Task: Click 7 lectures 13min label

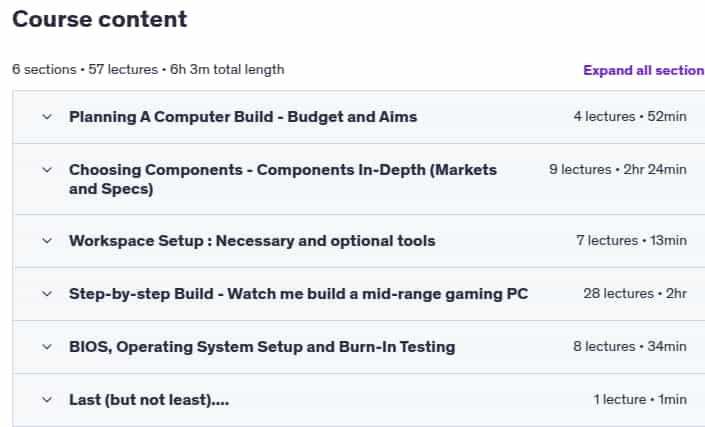Action: [x=631, y=241]
